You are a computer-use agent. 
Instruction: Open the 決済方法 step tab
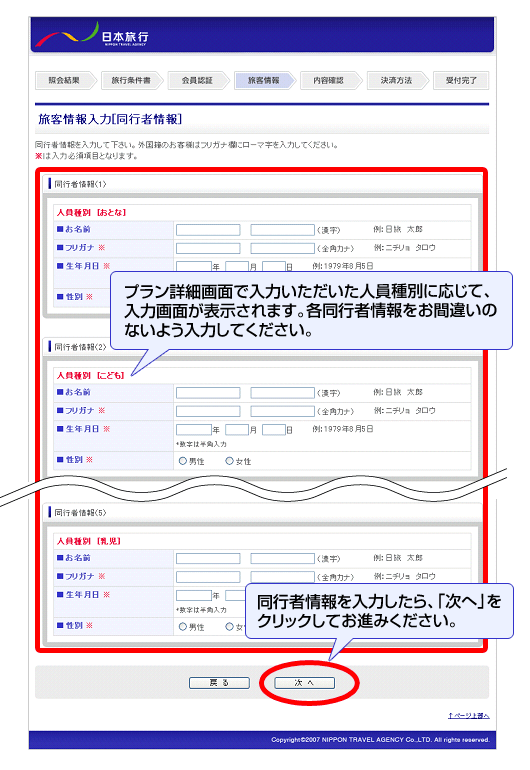(396, 81)
